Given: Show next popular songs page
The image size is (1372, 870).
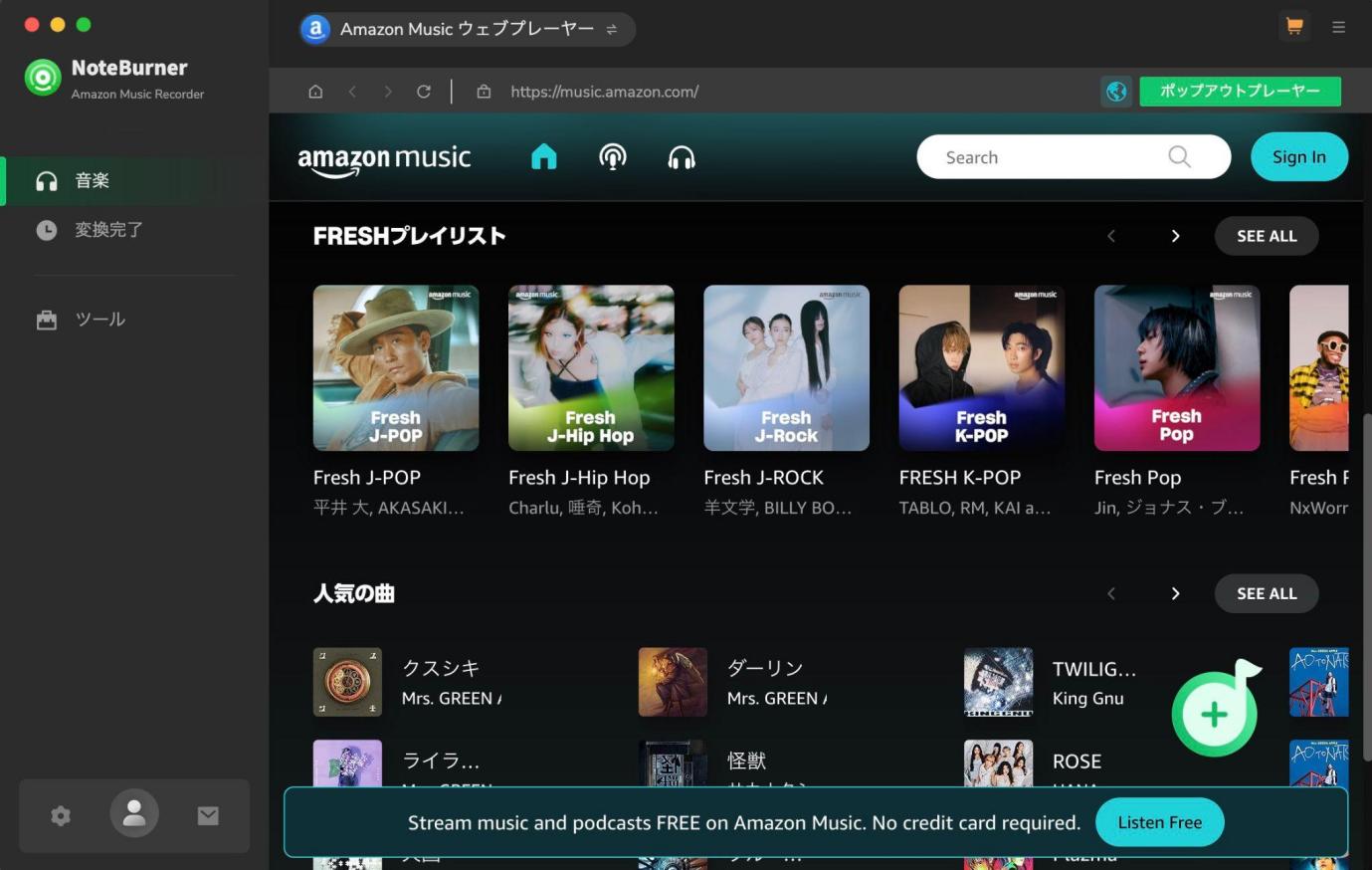Looking at the screenshot, I should click(1175, 593).
